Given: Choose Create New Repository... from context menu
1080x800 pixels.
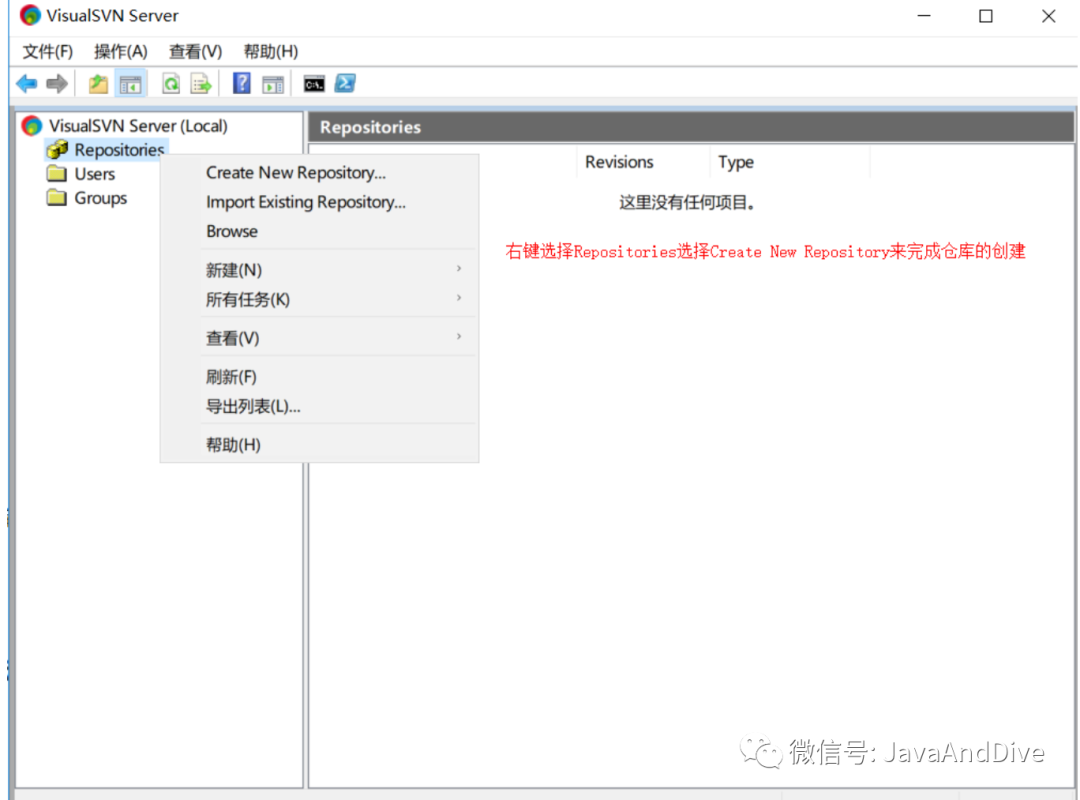Looking at the screenshot, I should pyautogui.click(x=320, y=172).
